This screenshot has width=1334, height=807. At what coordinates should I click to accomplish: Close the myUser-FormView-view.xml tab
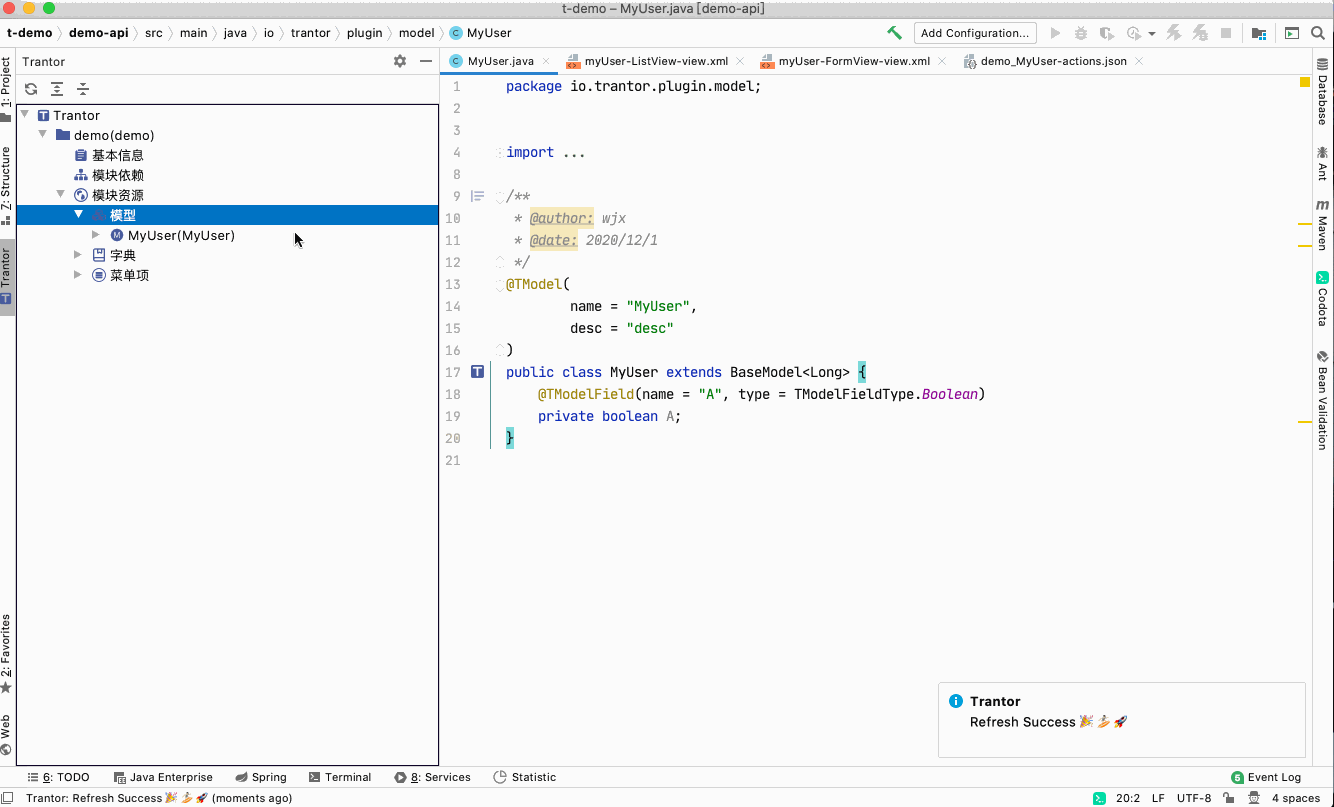tap(943, 61)
